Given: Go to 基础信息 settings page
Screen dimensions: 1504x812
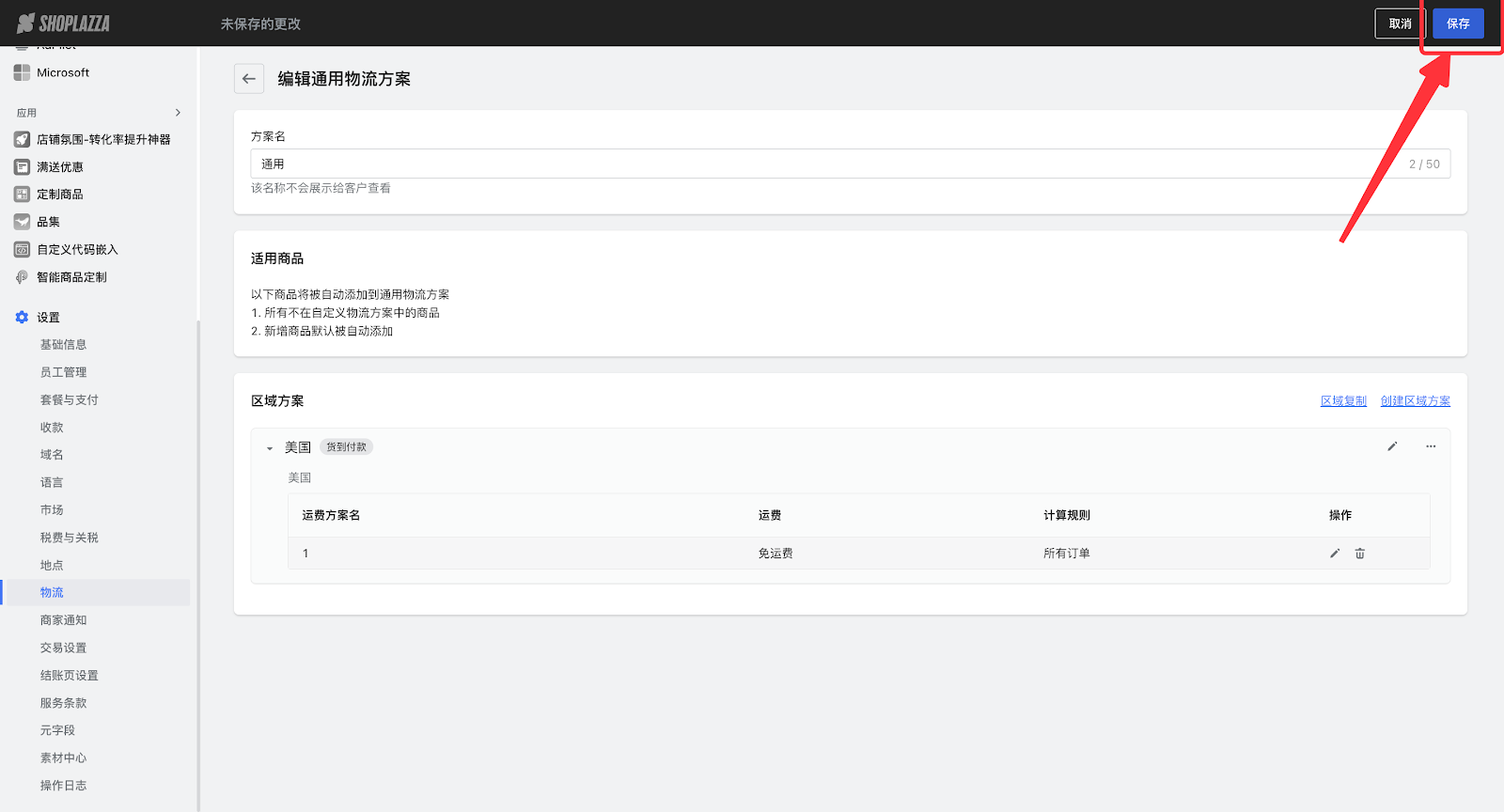Looking at the screenshot, I should (63, 345).
